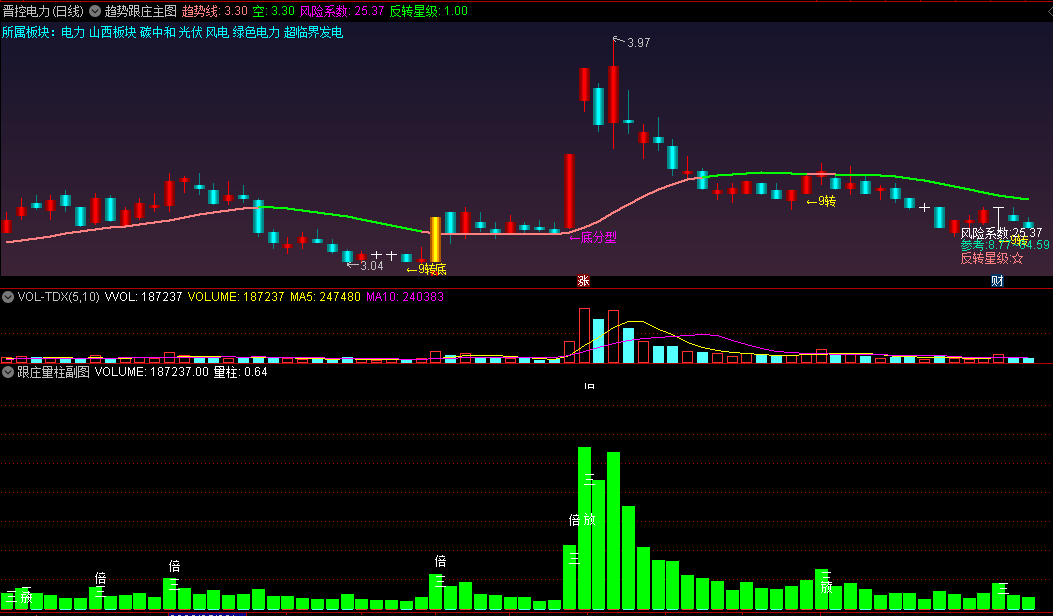The width and height of the screenshot is (1053, 616).
Task: Open the 碳中和 sector link
Action: pos(157,32)
